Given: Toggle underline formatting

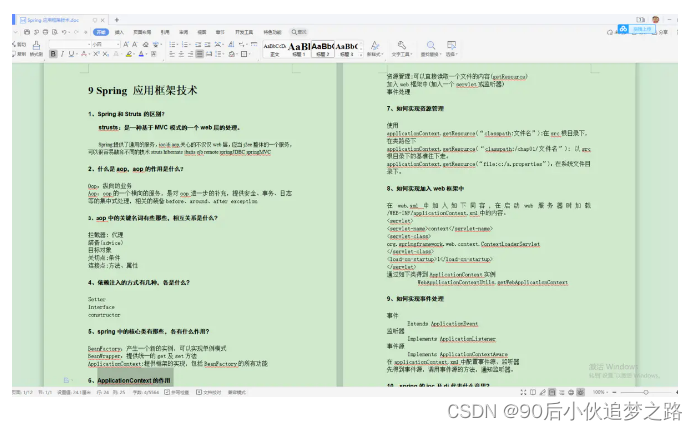Looking at the screenshot, I should point(71,54).
